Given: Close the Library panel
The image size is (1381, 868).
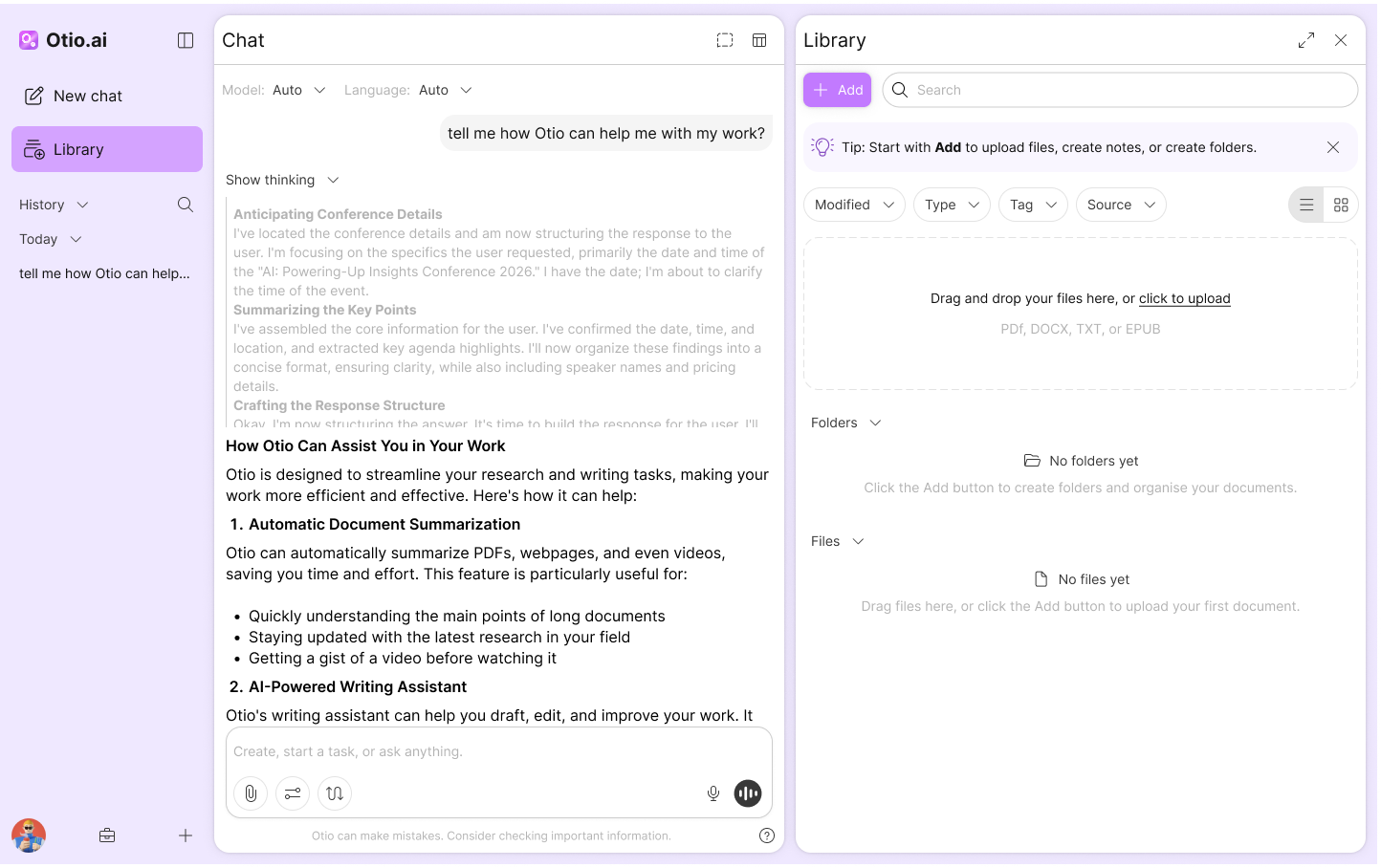Looking at the screenshot, I should (1341, 40).
